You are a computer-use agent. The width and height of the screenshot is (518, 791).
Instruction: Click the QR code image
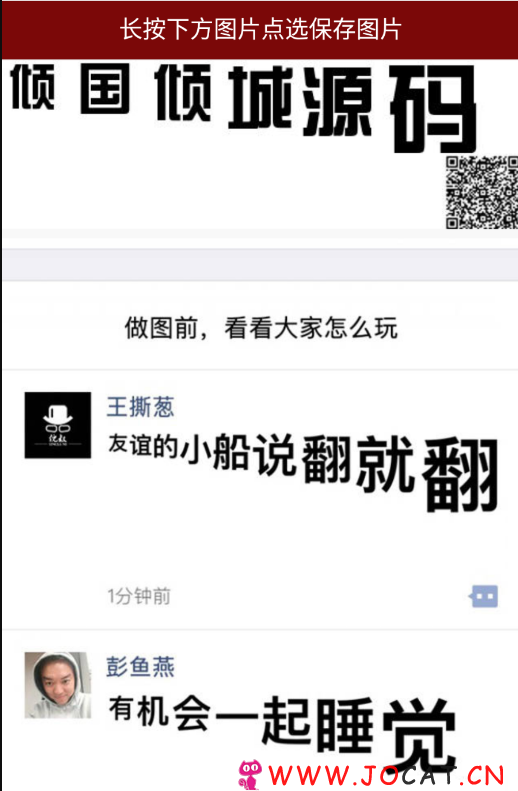click(x=481, y=192)
